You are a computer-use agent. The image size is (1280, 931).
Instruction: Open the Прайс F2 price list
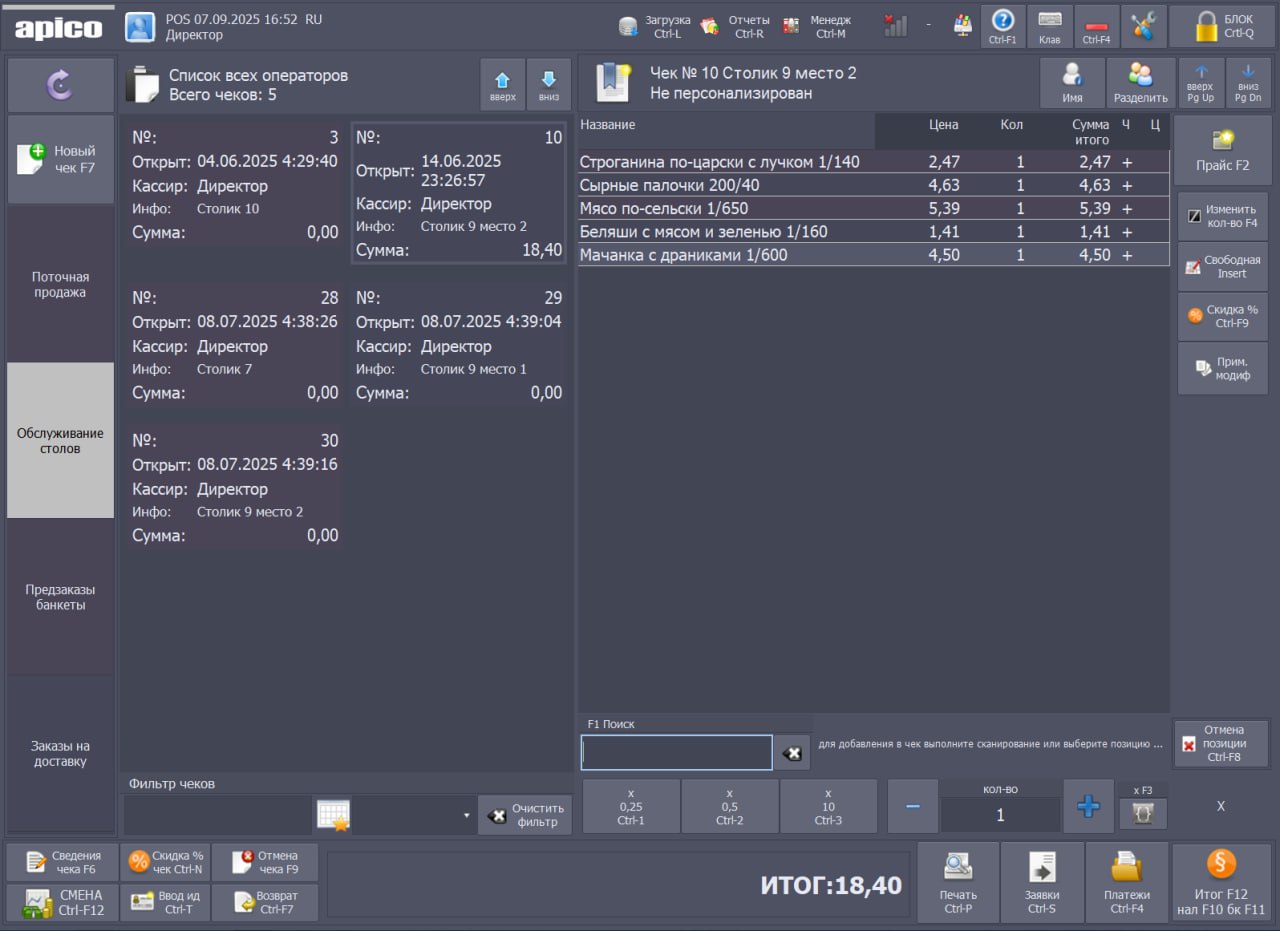coord(1221,150)
